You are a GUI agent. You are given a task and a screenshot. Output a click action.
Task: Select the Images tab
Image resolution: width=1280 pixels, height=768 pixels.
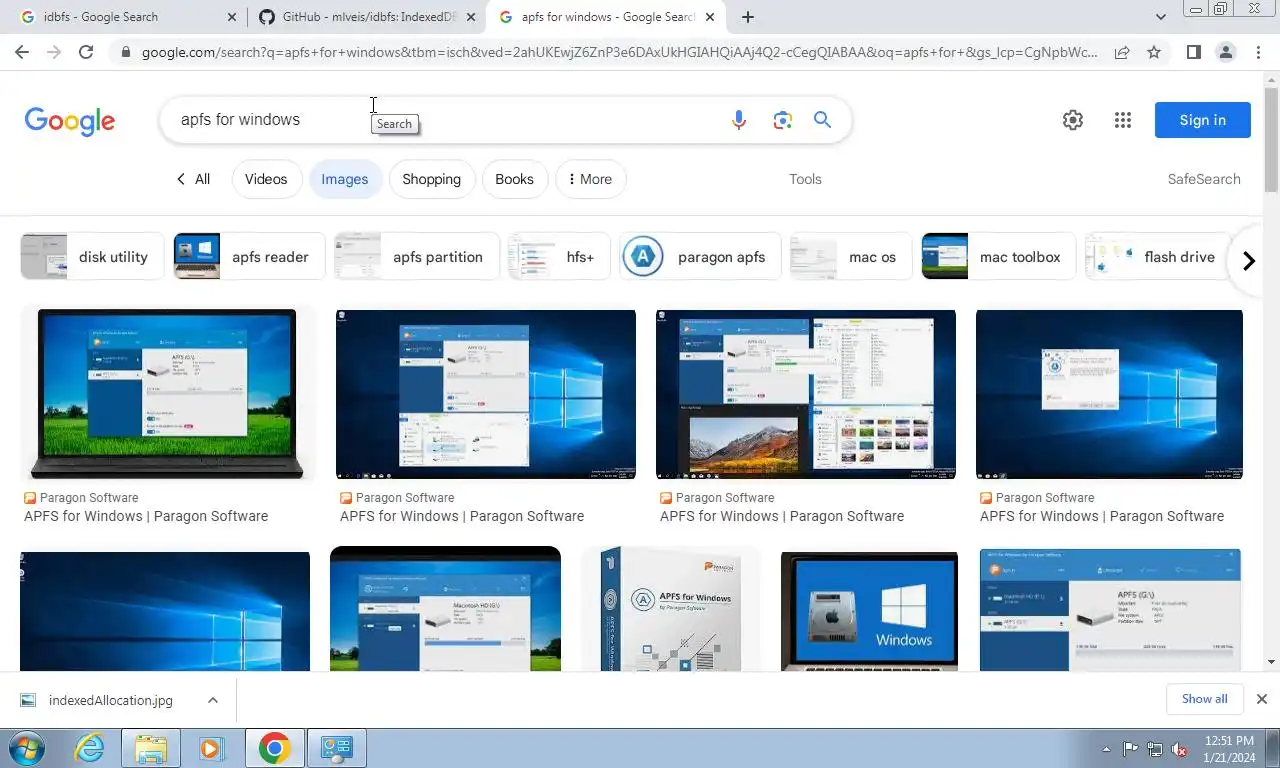[x=345, y=179]
